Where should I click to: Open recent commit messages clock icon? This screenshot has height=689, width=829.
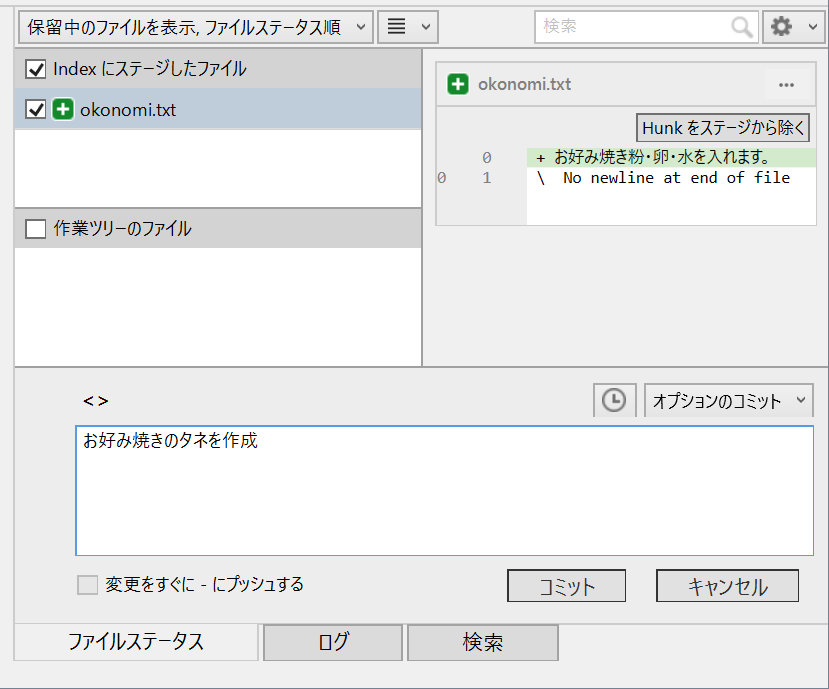click(x=614, y=400)
